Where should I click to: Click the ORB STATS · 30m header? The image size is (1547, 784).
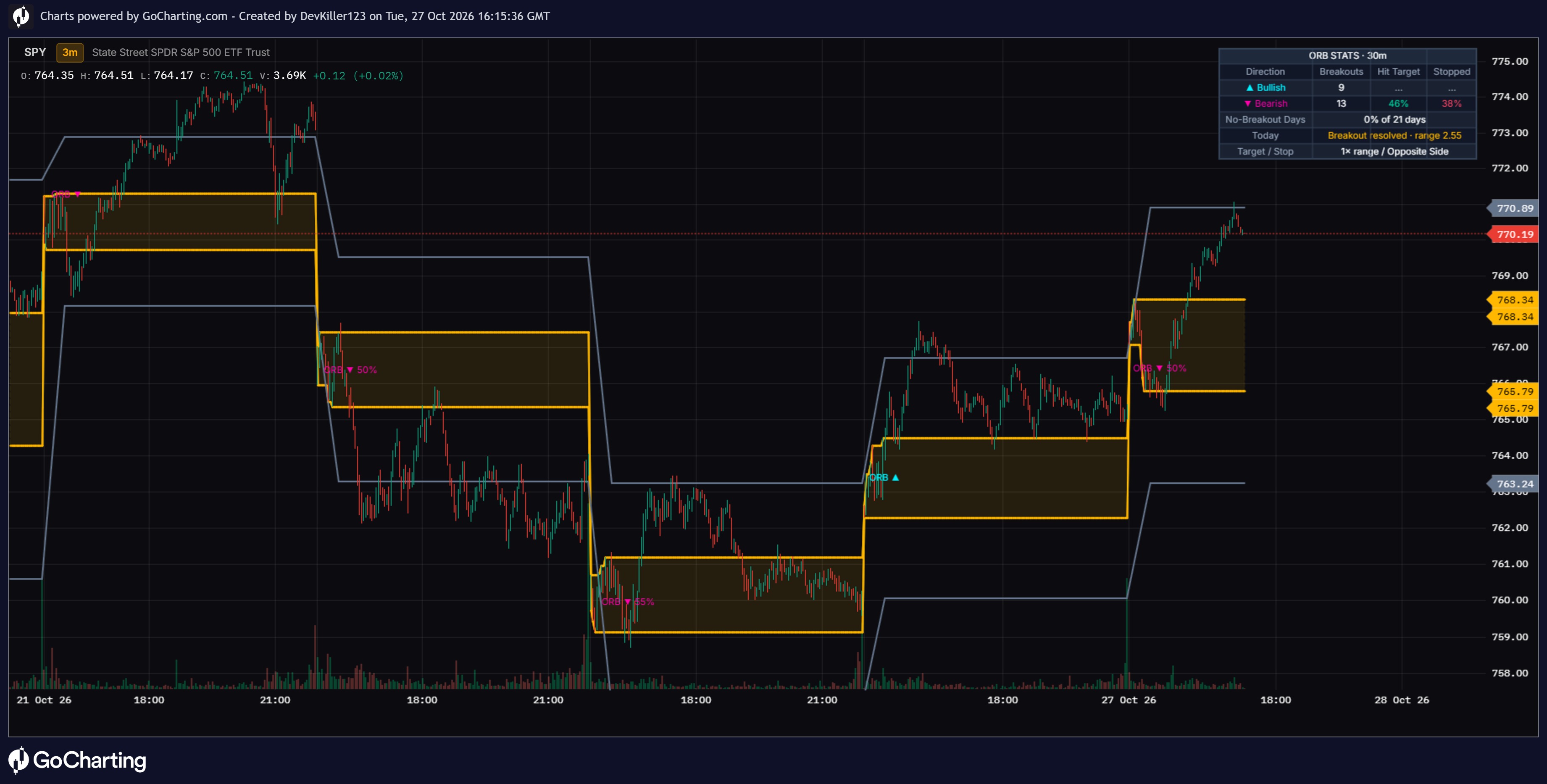point(1347,55)
